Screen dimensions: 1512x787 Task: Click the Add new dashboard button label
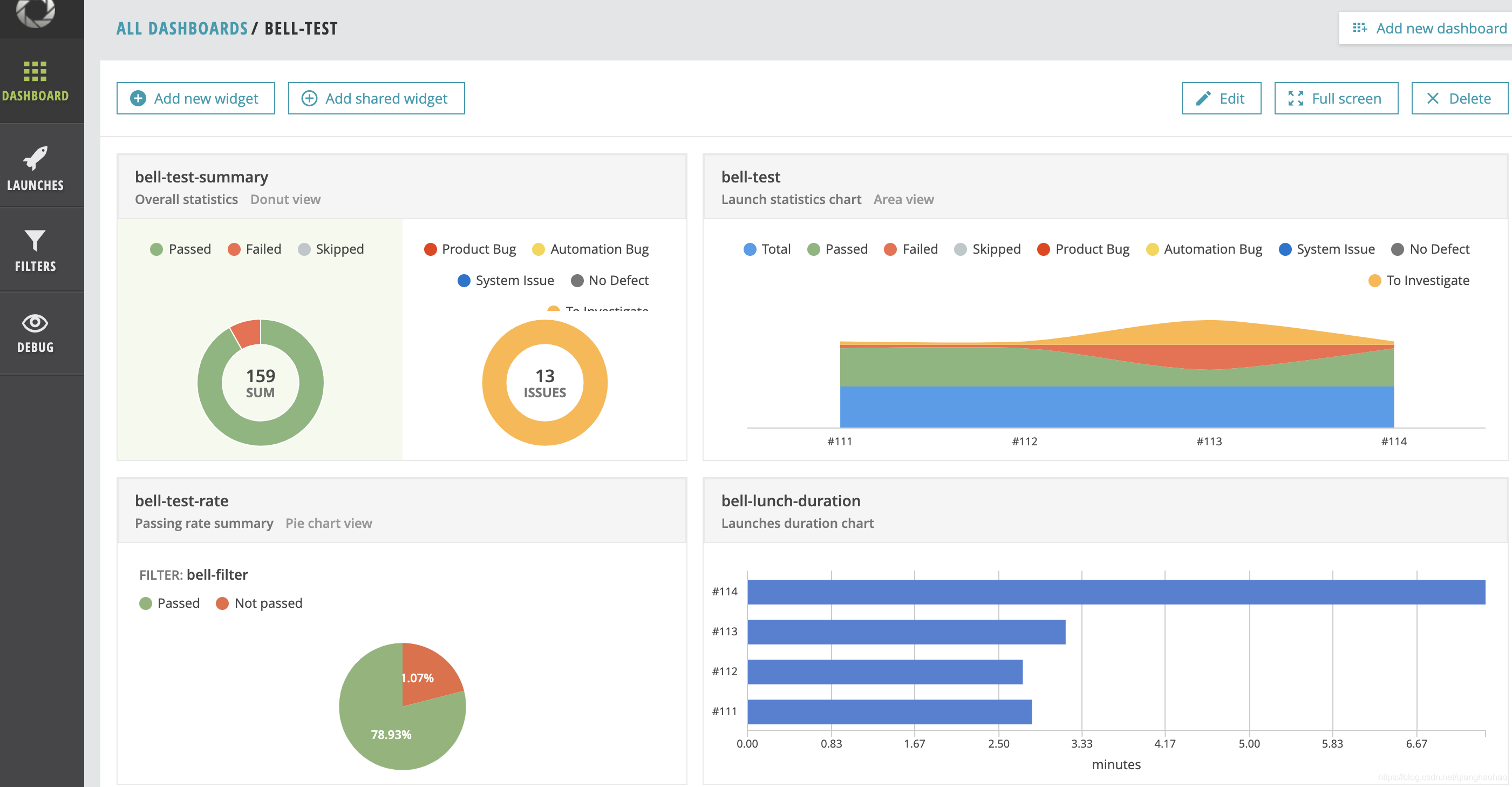(1441, 28)
